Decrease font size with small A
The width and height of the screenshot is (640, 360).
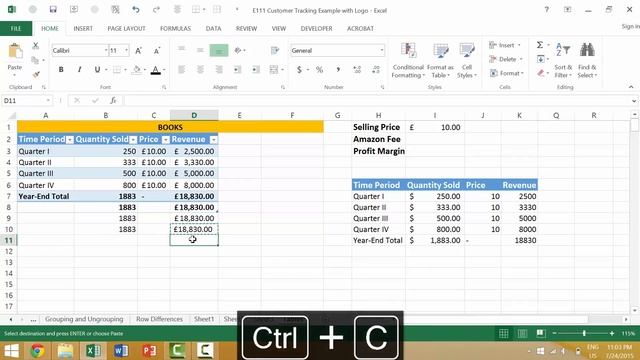[157, 51]
